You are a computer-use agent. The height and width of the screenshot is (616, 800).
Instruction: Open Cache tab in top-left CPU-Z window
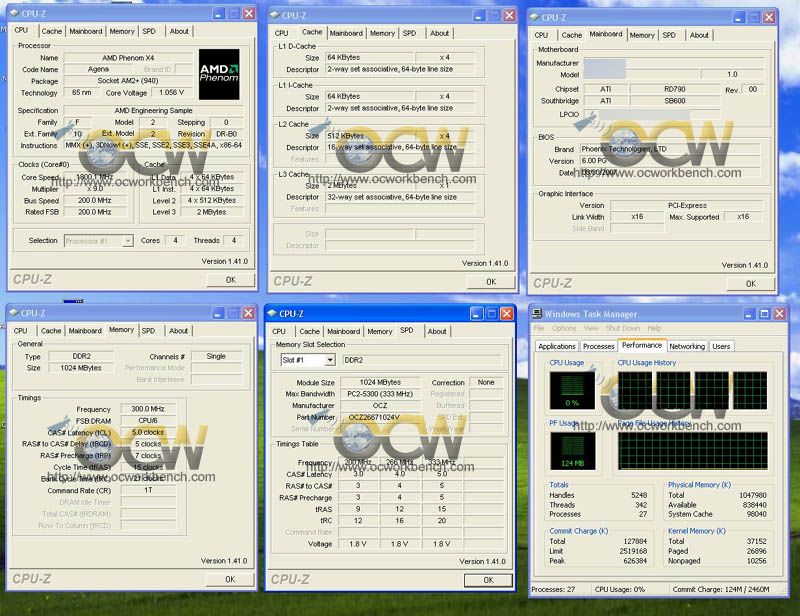click(x=52, y=31)
